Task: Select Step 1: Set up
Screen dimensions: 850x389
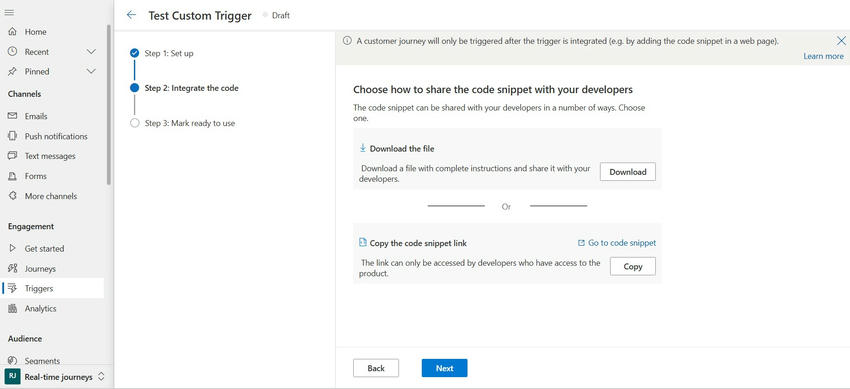Action: (169, 53)
